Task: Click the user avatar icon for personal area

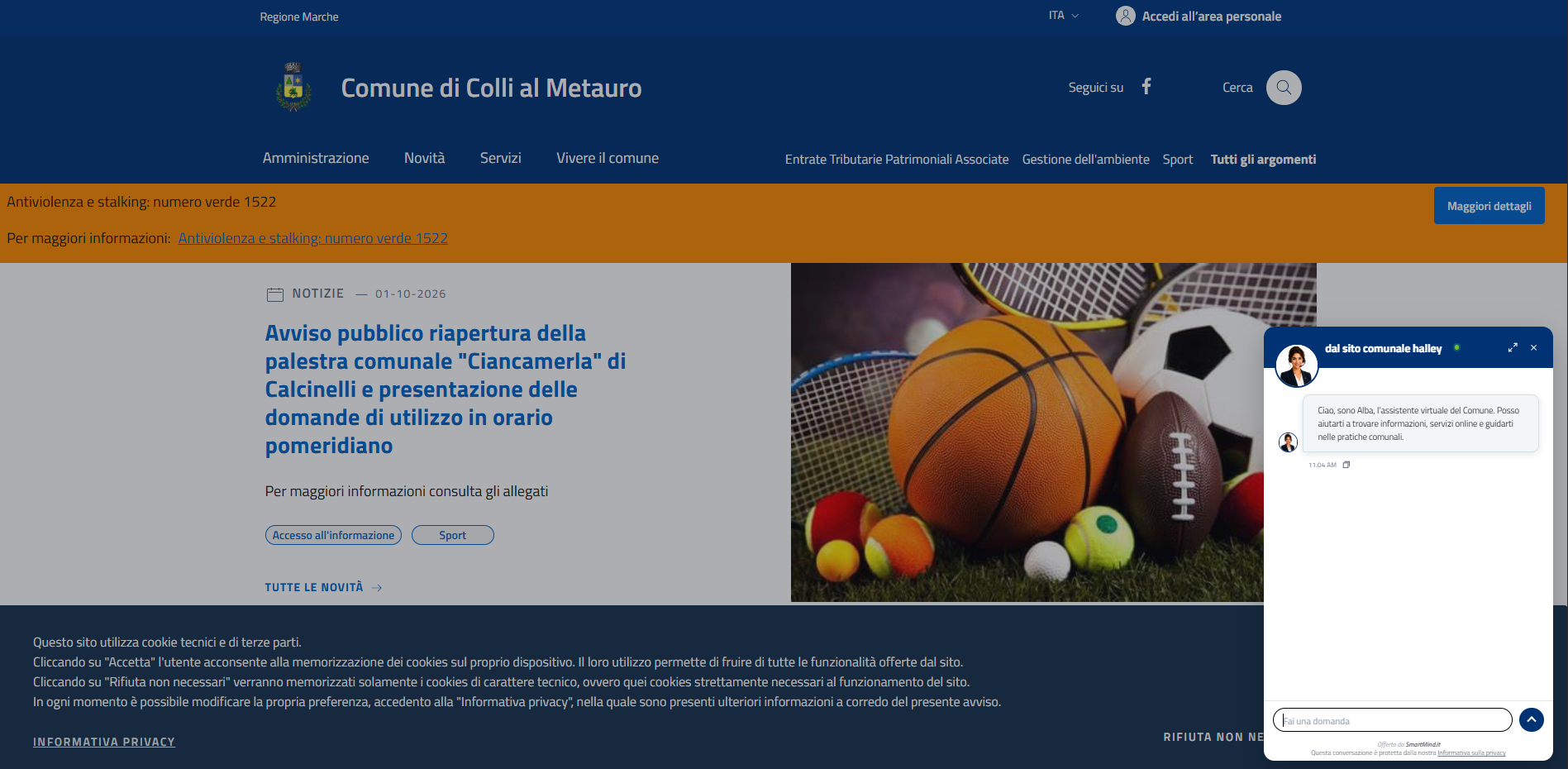Action: [x=1125, y=16]
